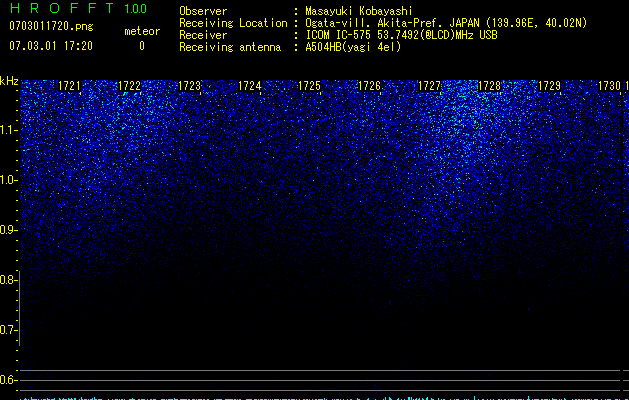The image size is (629, 400).
Task: Click the 1.0 kHz frequency tick label
Action: pyautogui.click(x=7, y=180)
